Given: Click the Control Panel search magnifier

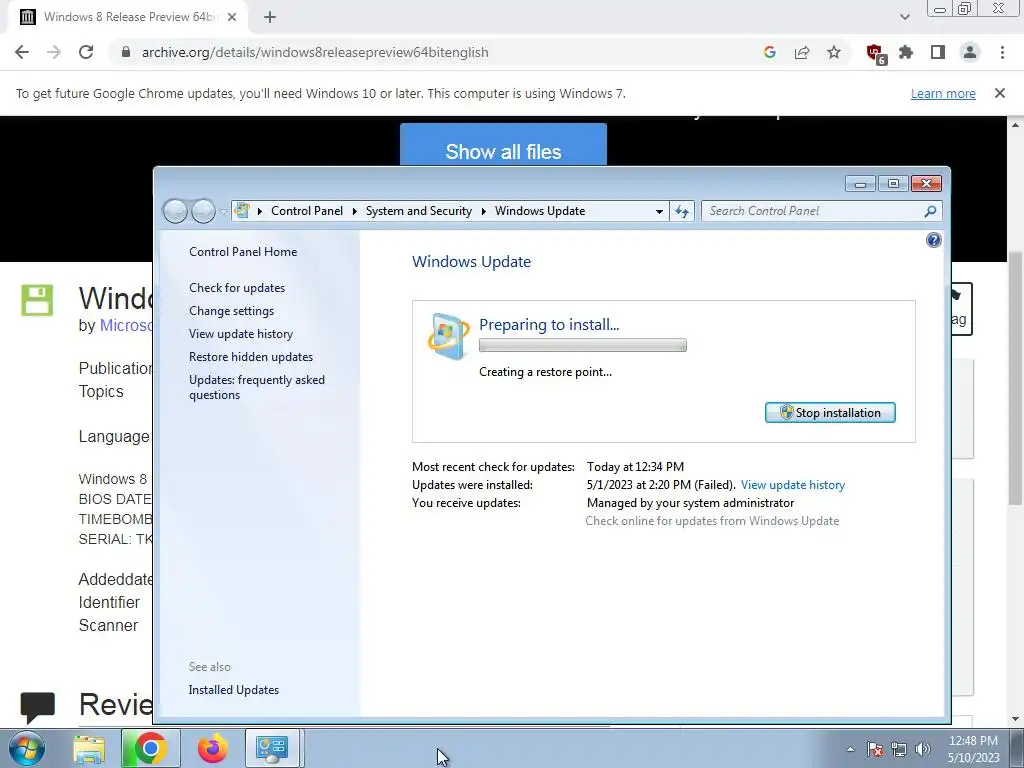Looking at the screenshot, I should click(x=930, y=211).
